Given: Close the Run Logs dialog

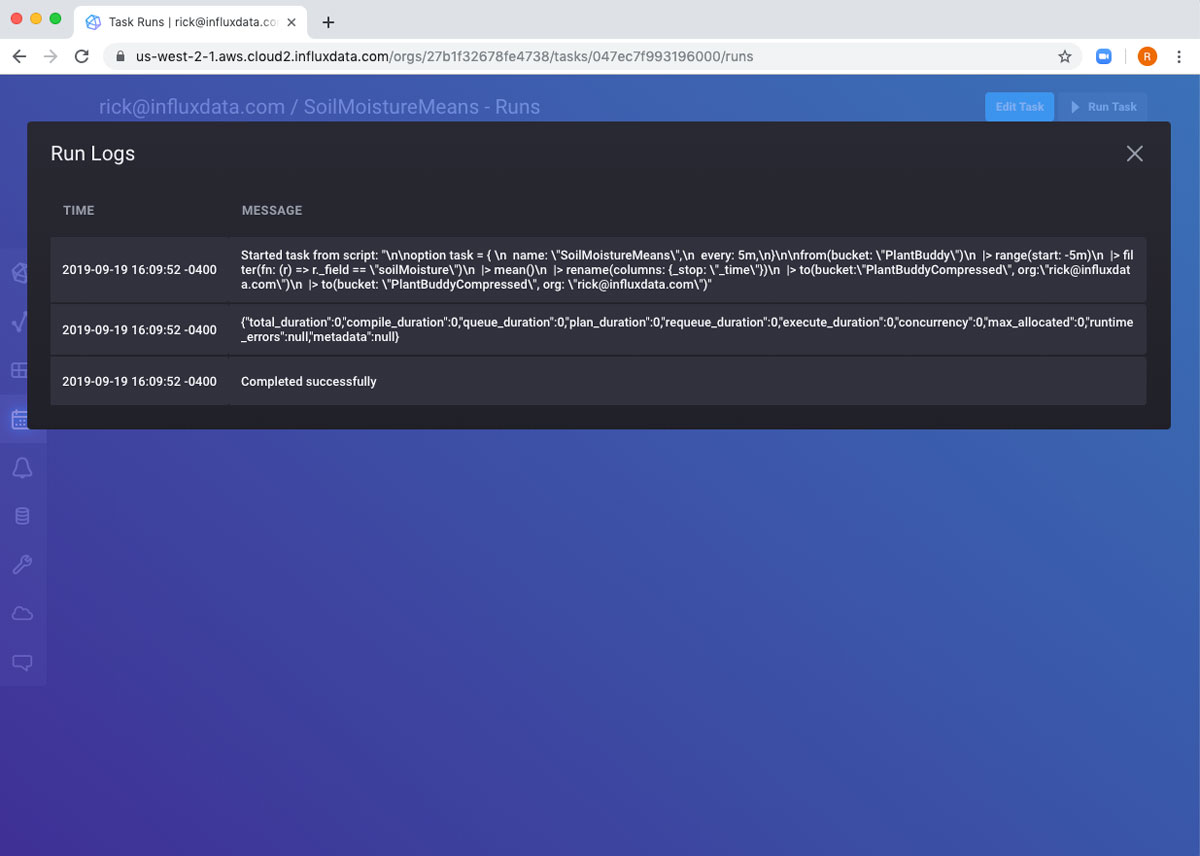Looking at the screenshot, I should pos(1134,153).
